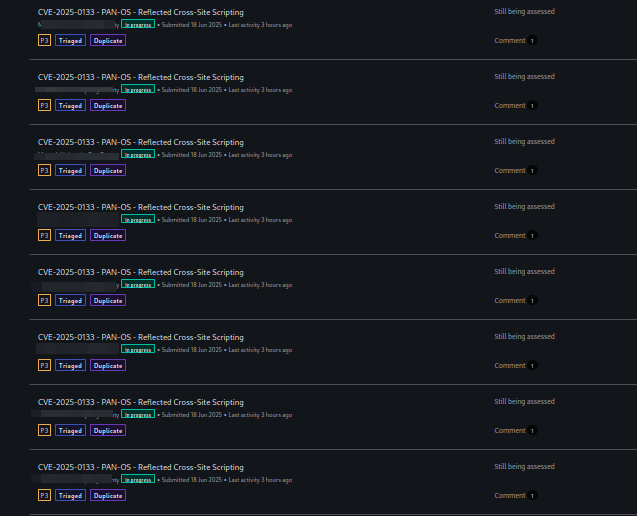Open the sixth CVE-2025-0133 submission title
This screenshot has width=637, height=516.
tap(141, 337)
